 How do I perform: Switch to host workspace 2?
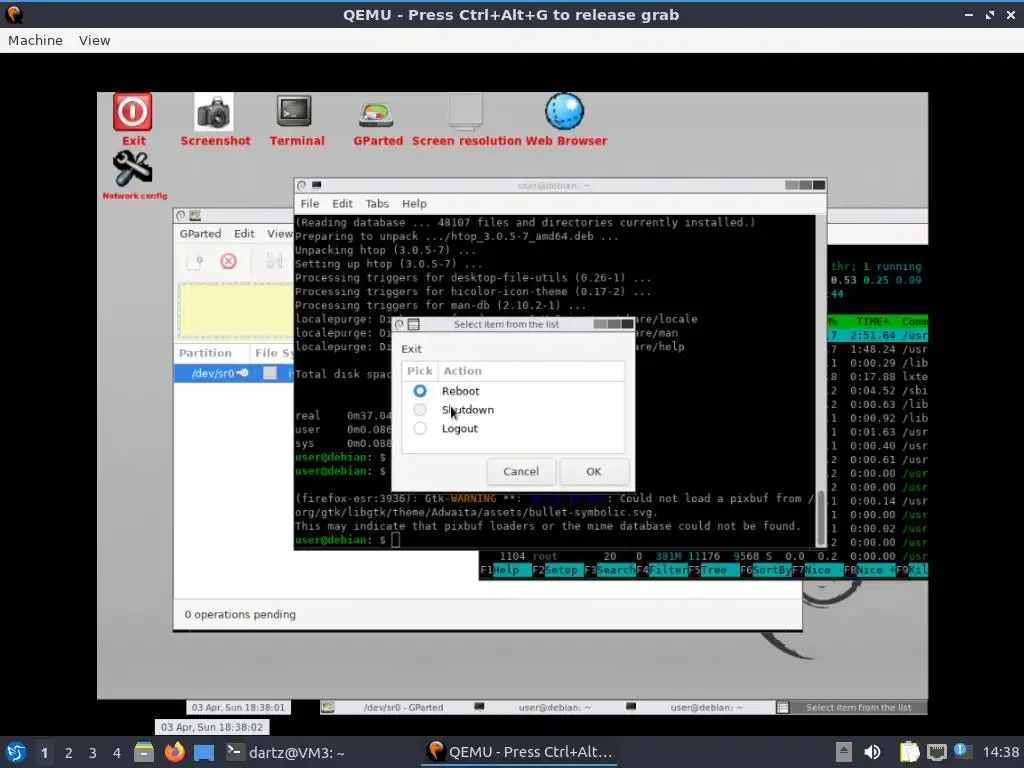pos(69,753)
